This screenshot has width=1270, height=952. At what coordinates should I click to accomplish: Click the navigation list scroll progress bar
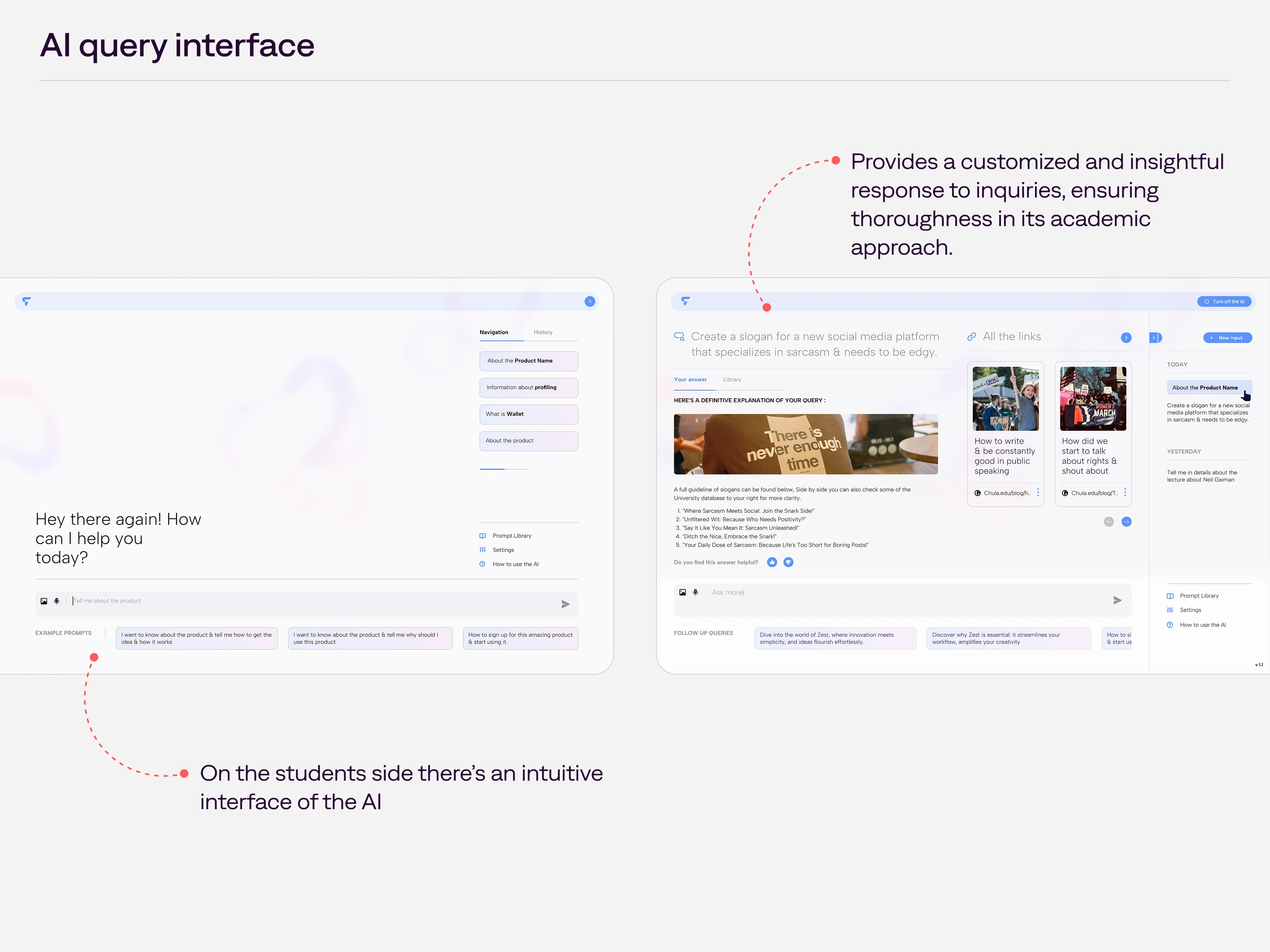pyautogui.click(x=504, y=469)
